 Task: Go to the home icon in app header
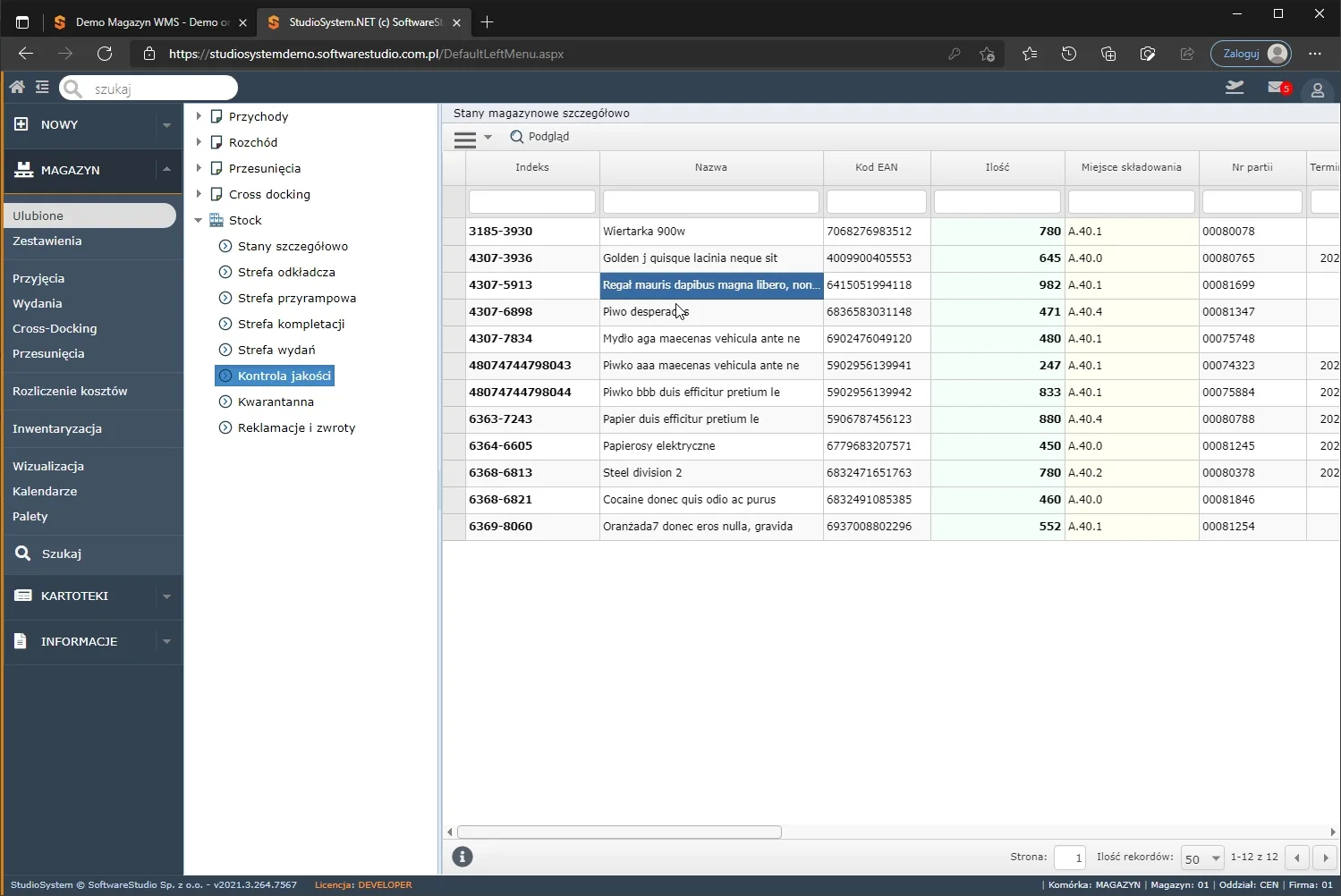coord(17,87)
